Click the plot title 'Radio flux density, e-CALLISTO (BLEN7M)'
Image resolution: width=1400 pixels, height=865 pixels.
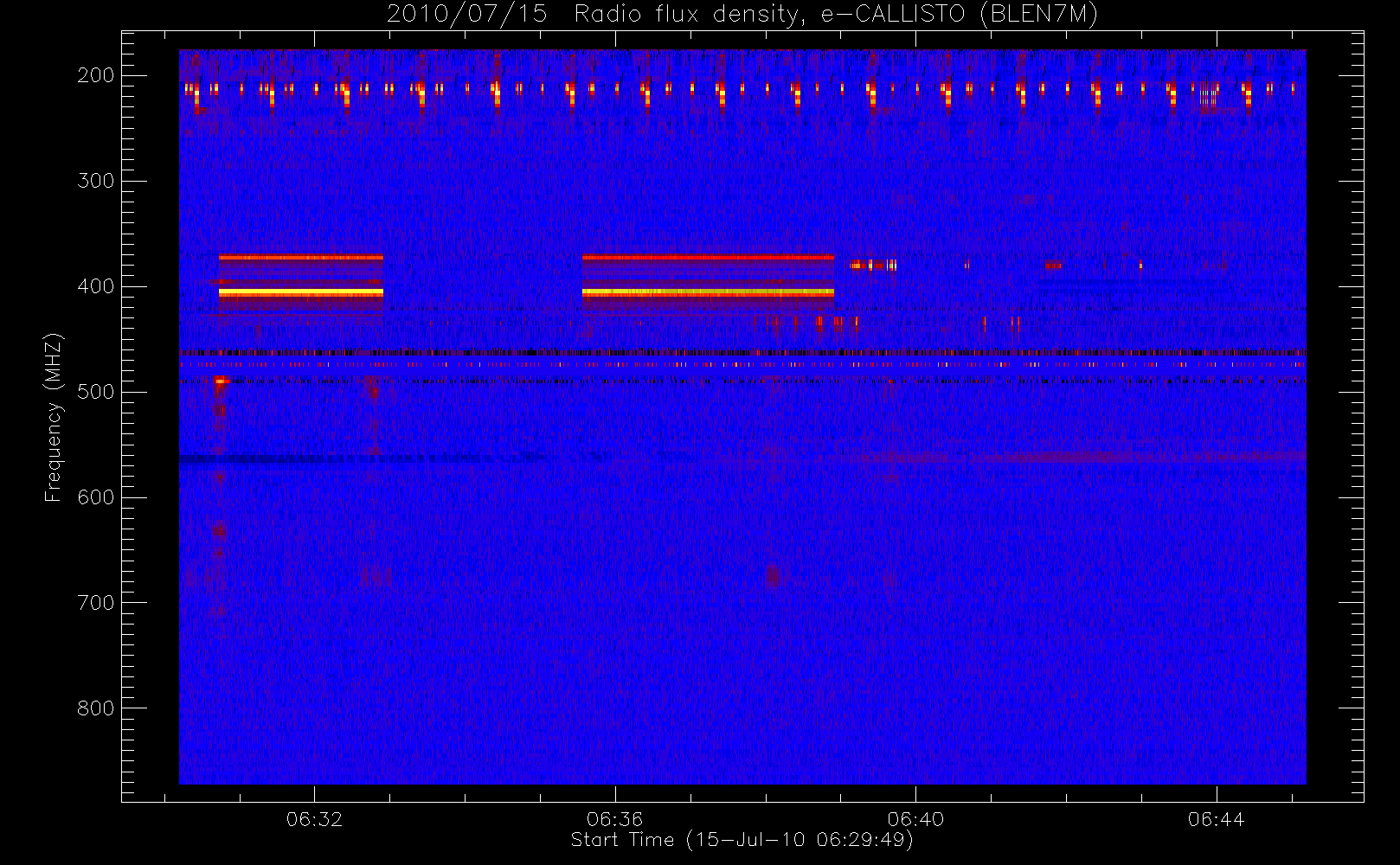pos(836,15)
